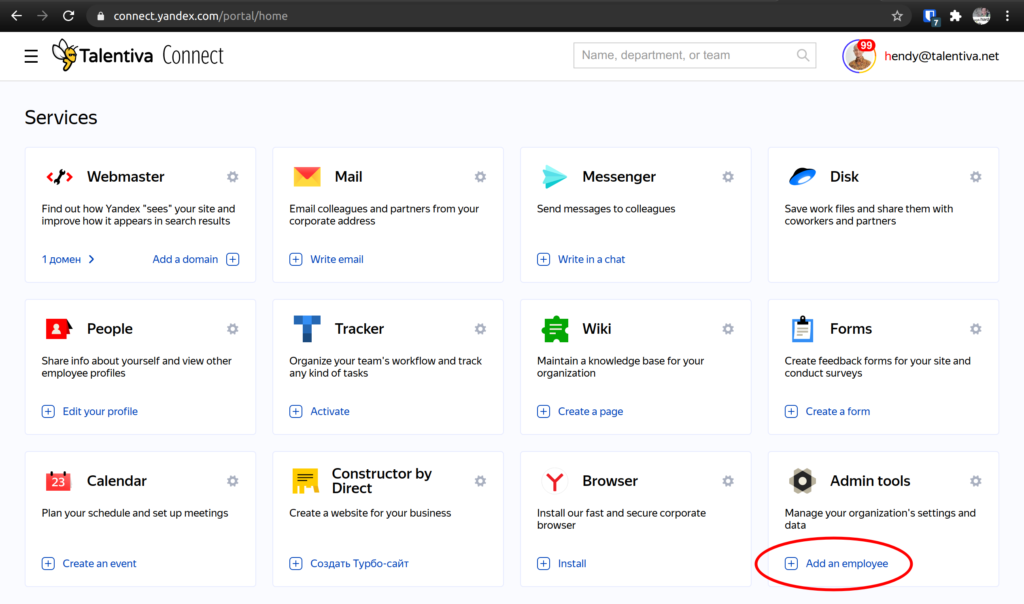Click Создать Турбо-сайт link
This screenshot has width=1024, height=604.
click(359, 564)
